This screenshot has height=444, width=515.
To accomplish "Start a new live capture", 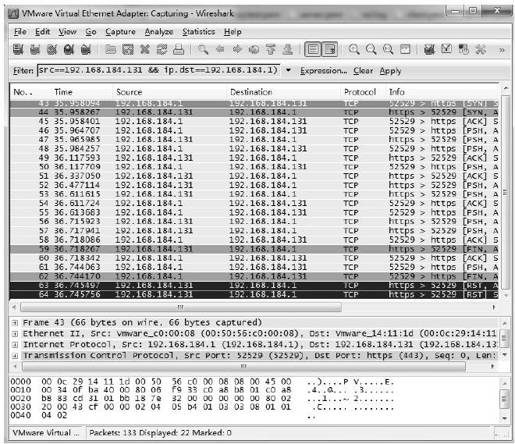I will pos(52,50).
